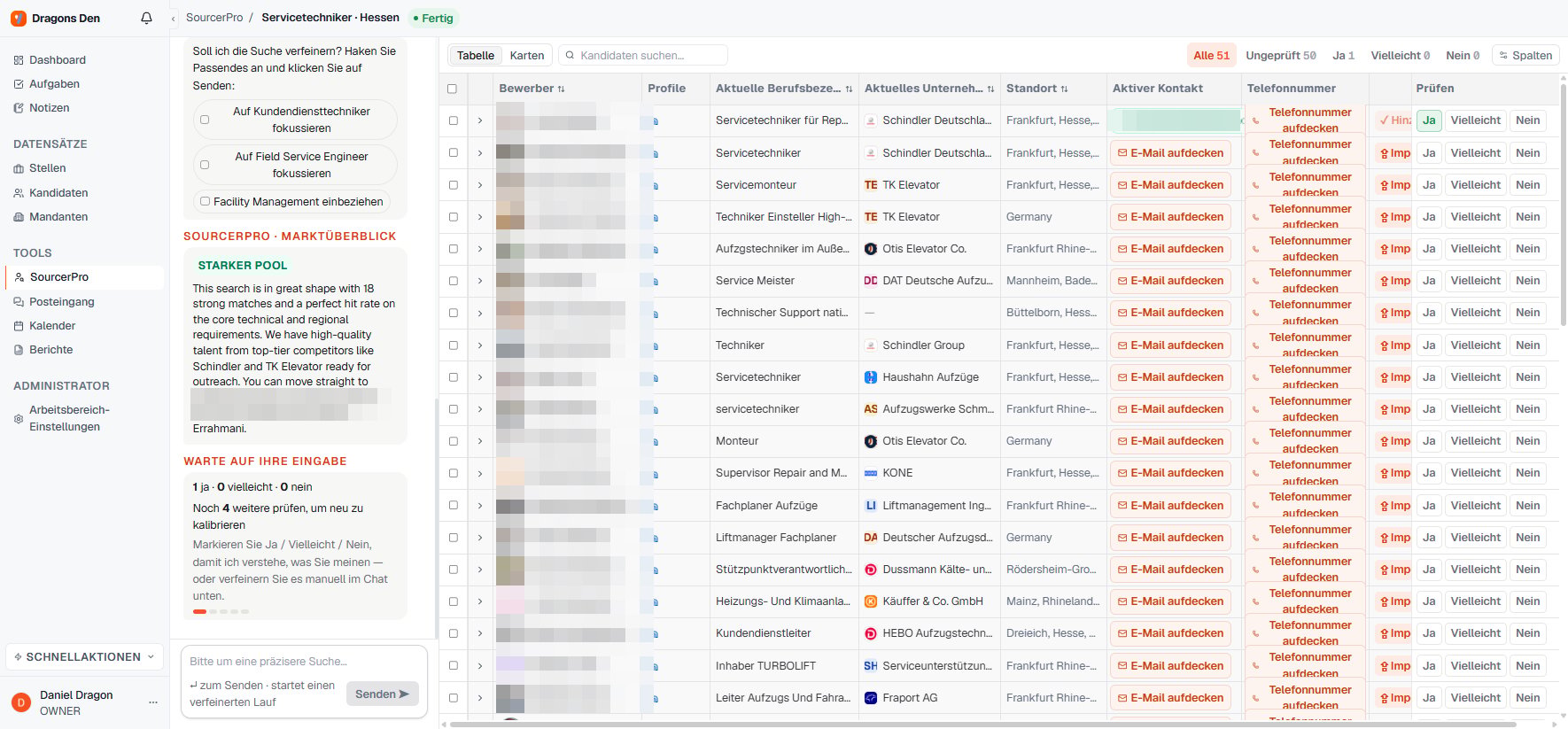The width and height of the screenshot is (1568, 729).
Task: Open the notifications bell
Action: pyautogui.click(x=146, y=18)
